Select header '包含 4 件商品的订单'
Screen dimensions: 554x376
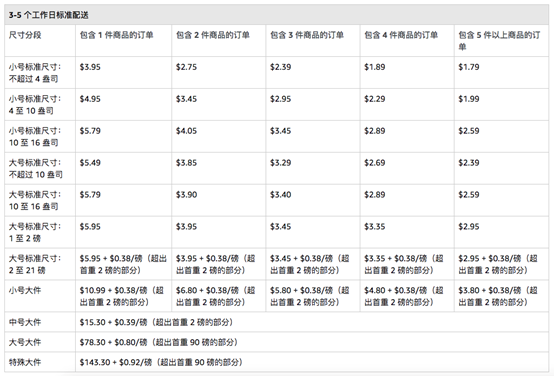(401, 35)
